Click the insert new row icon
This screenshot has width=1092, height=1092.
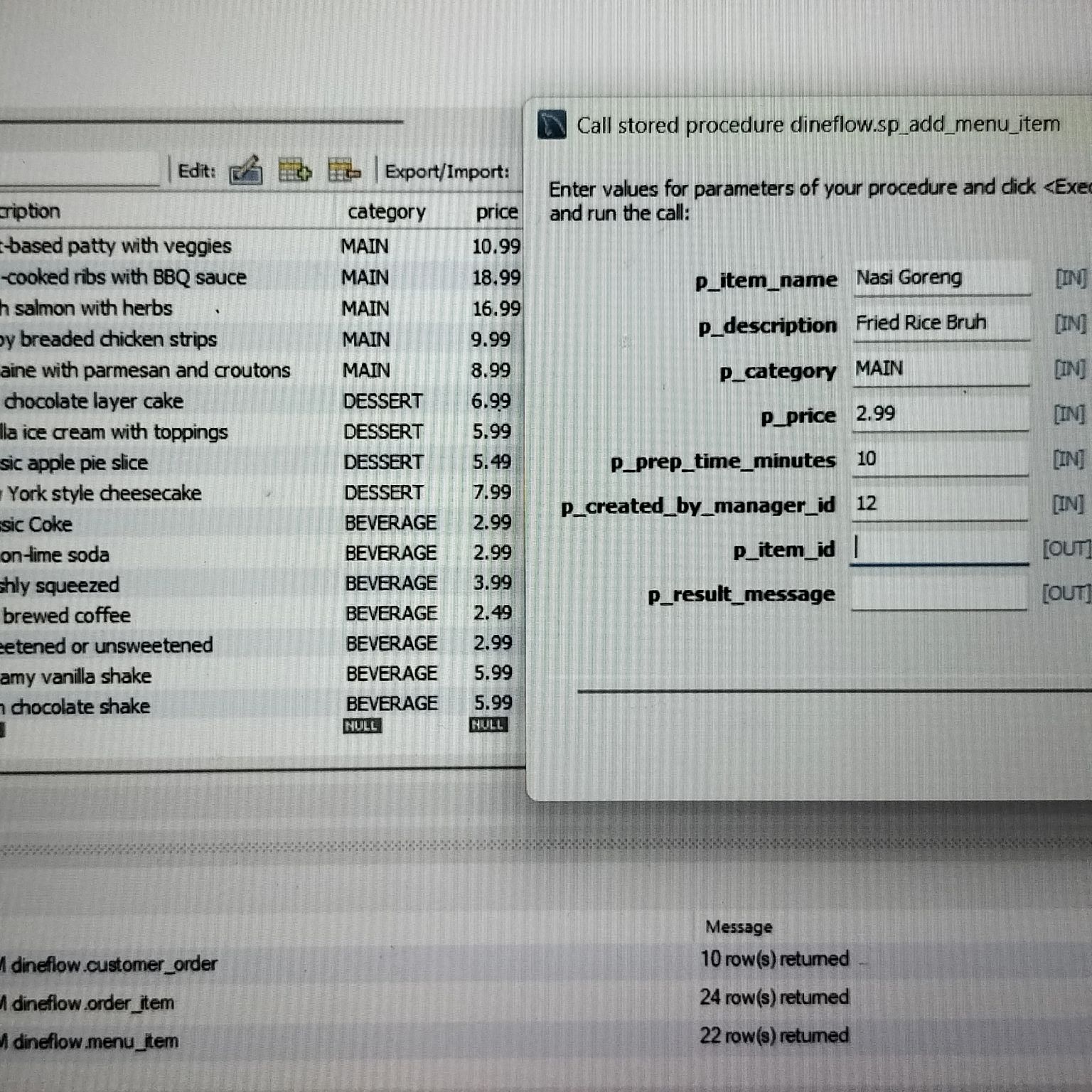294,171
